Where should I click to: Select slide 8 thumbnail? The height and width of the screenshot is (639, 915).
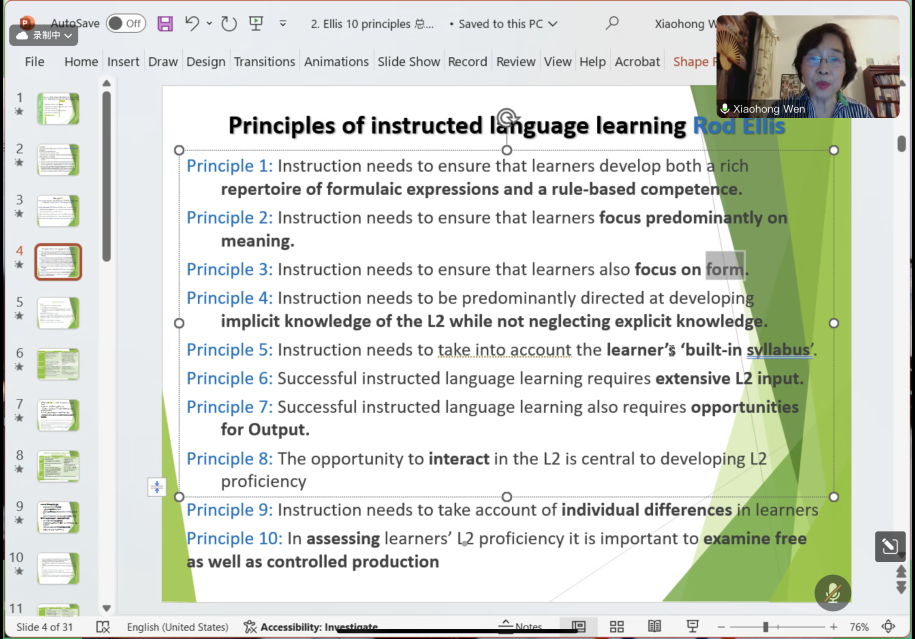click(58, 466)
